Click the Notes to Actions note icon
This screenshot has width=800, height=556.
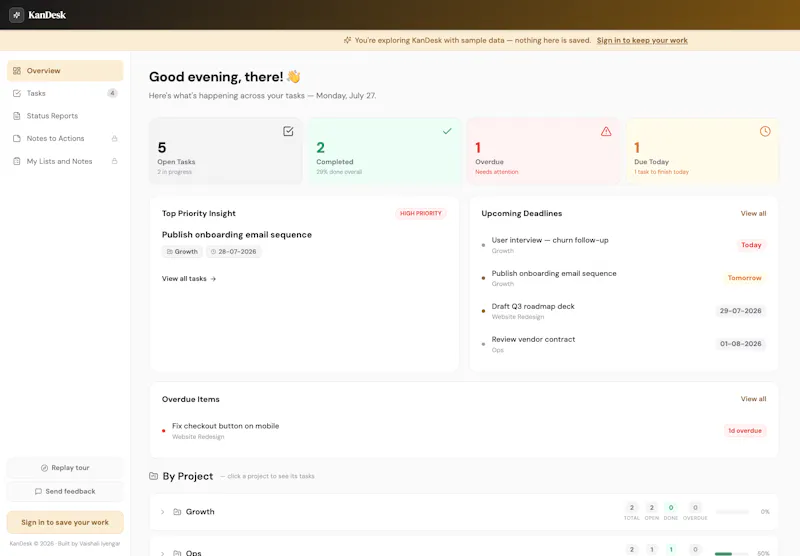pos(17,138)
